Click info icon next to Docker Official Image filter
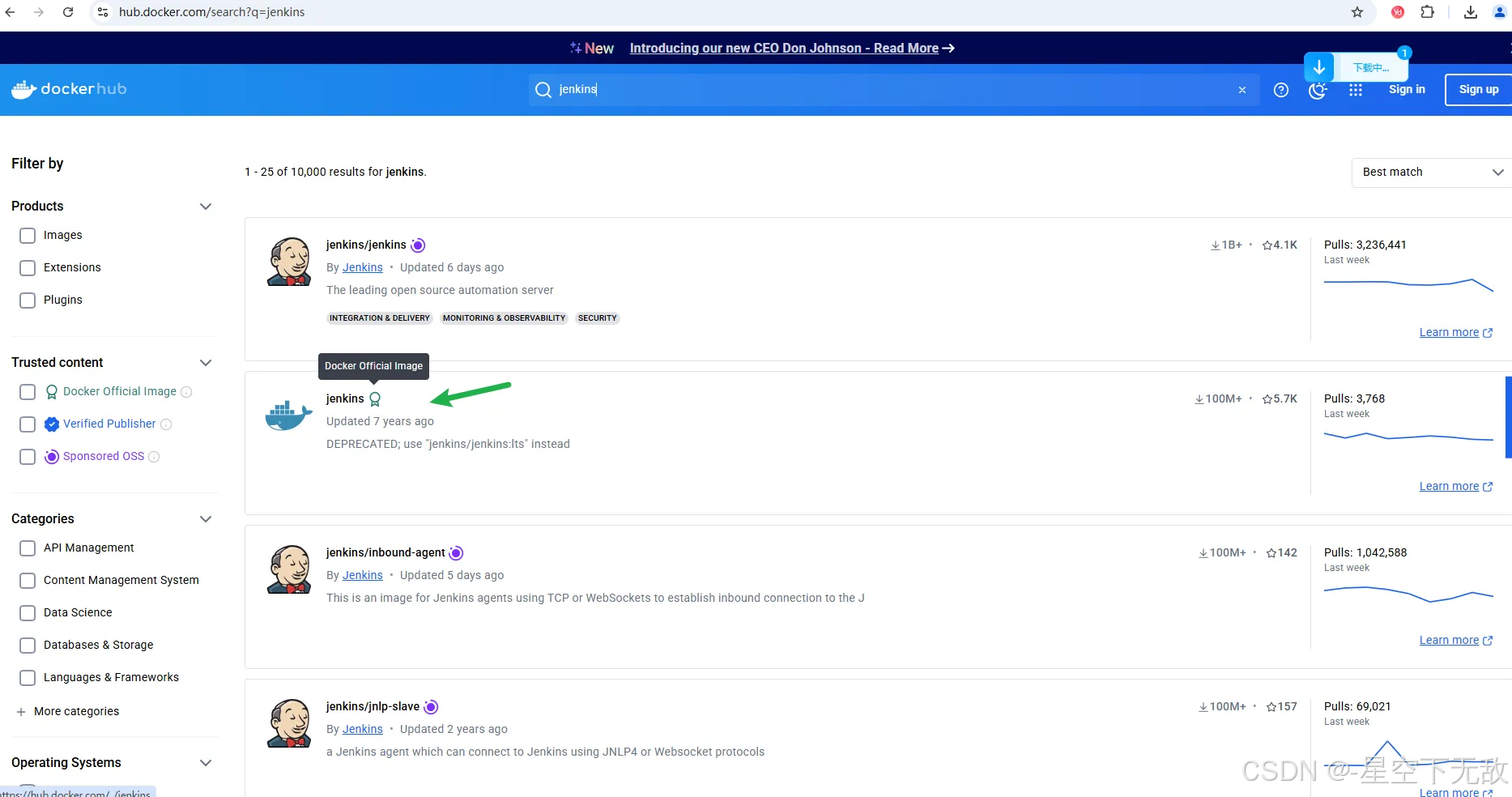Image resolution: width=1512 pixels, height=797 pixels. pyautogui.click(x=186, y=392)
